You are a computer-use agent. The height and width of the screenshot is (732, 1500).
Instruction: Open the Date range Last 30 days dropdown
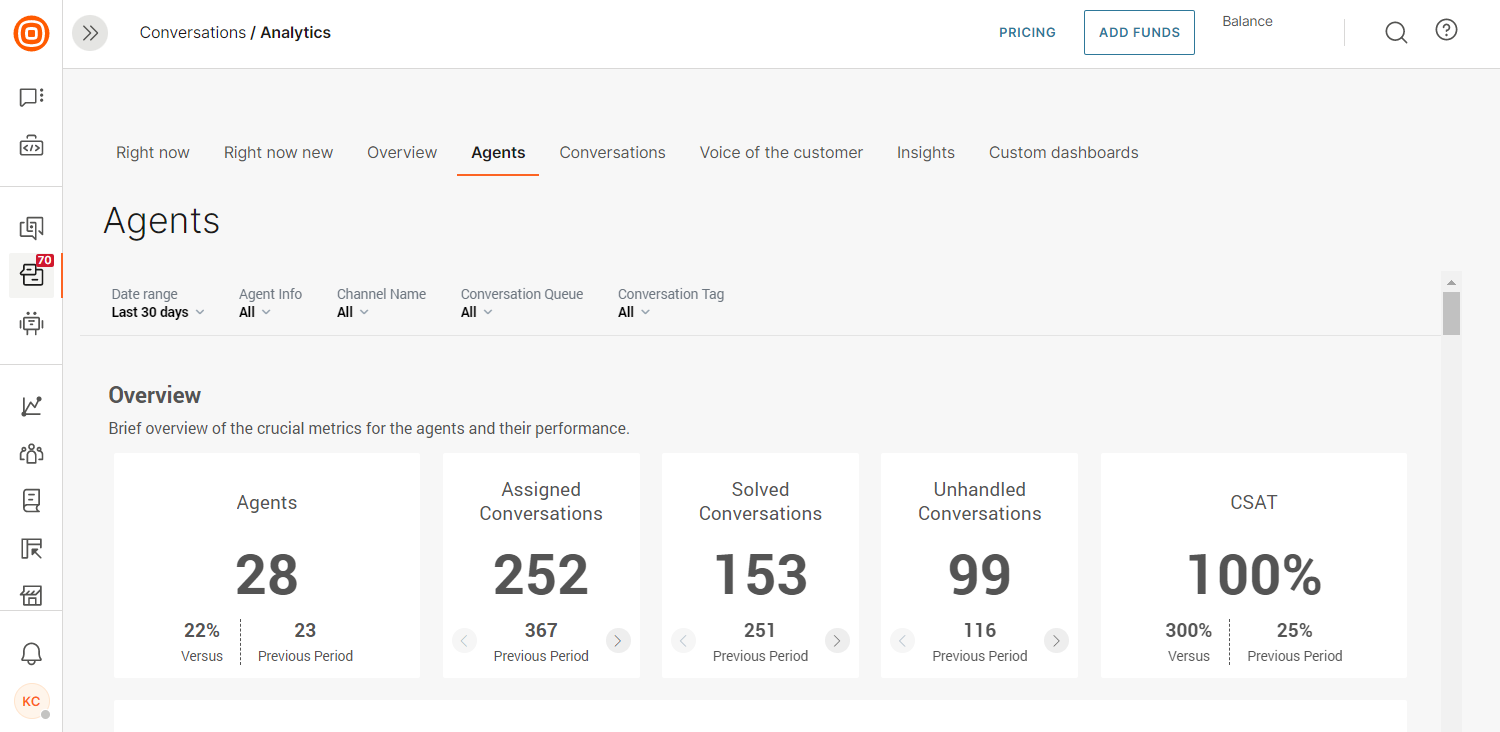tap(157, 312)
